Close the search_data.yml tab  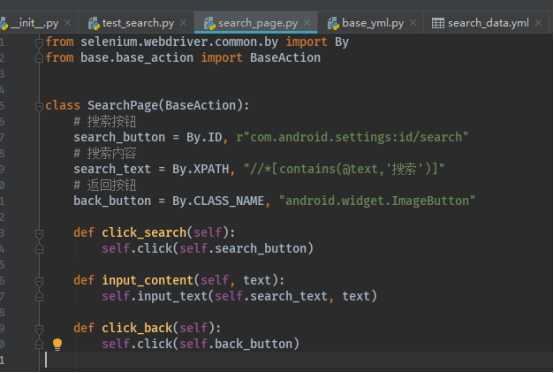[x=538, y=23]
